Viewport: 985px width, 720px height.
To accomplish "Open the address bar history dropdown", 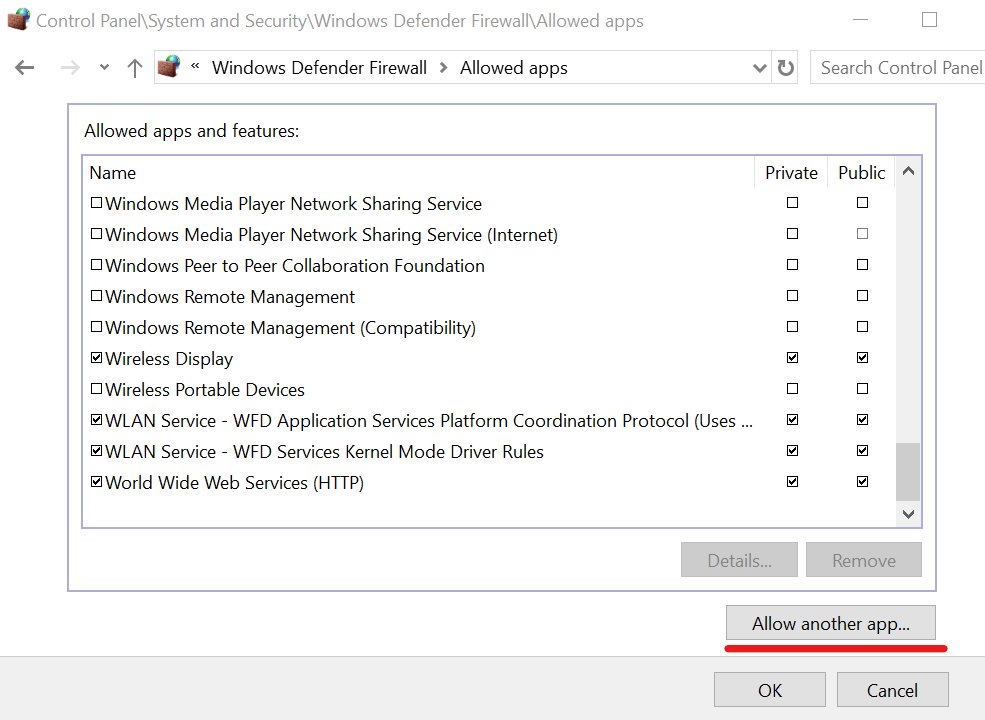I will [x=759, y=67].
